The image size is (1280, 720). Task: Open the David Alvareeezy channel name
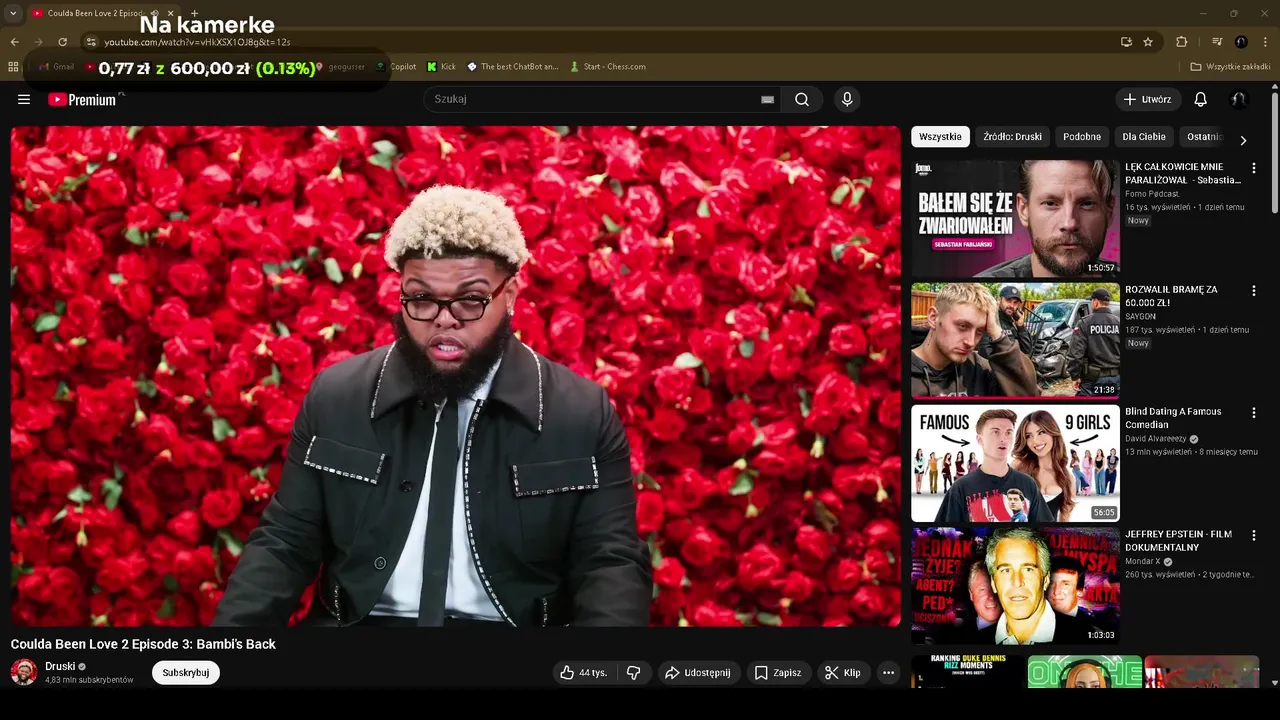coord(1155,439)
